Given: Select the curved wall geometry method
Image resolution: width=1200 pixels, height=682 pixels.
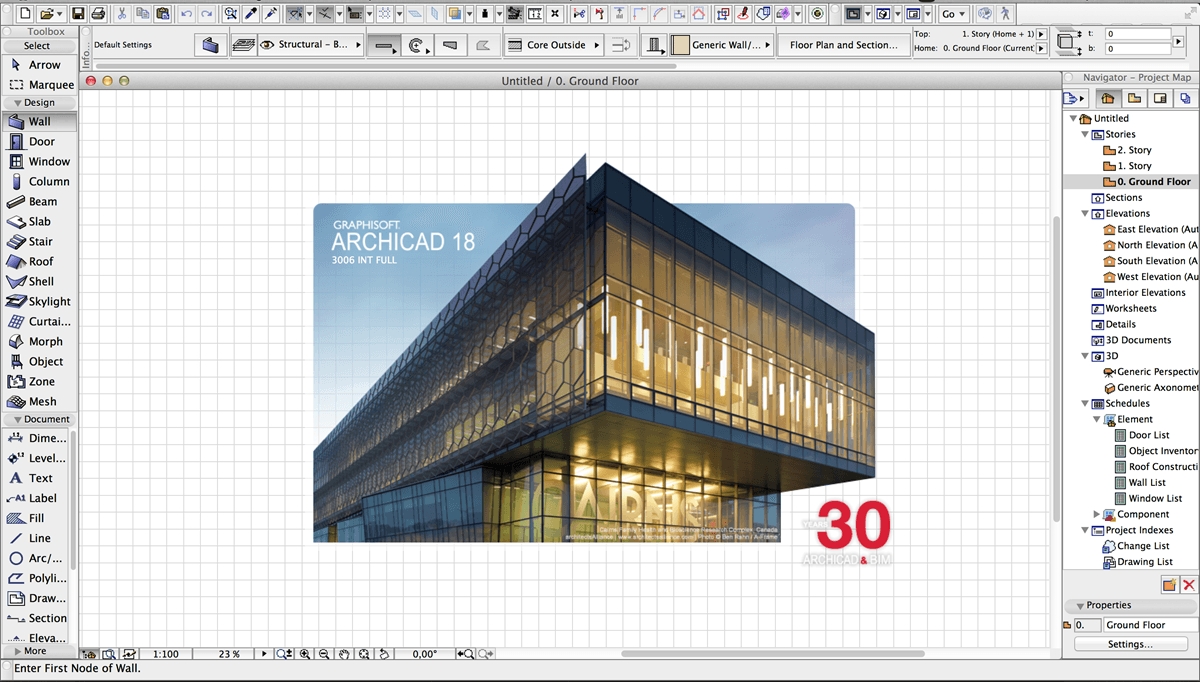Looking at the screenshot, I should tap(416, 45).
